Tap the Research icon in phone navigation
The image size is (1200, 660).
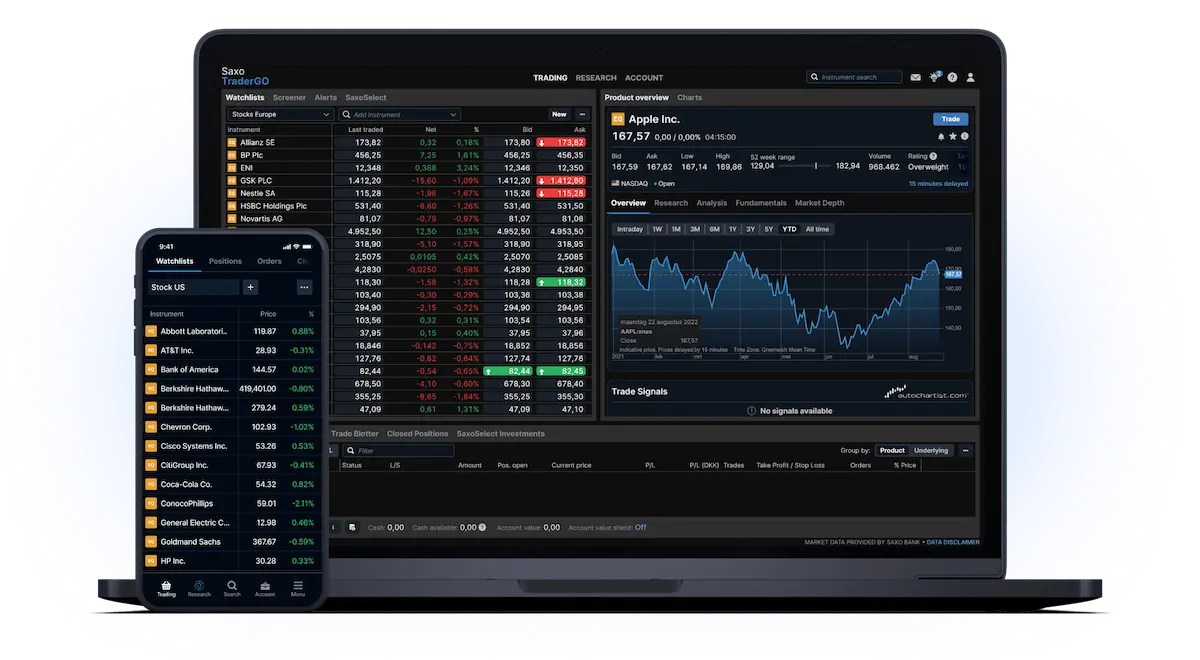pos(199,588)
